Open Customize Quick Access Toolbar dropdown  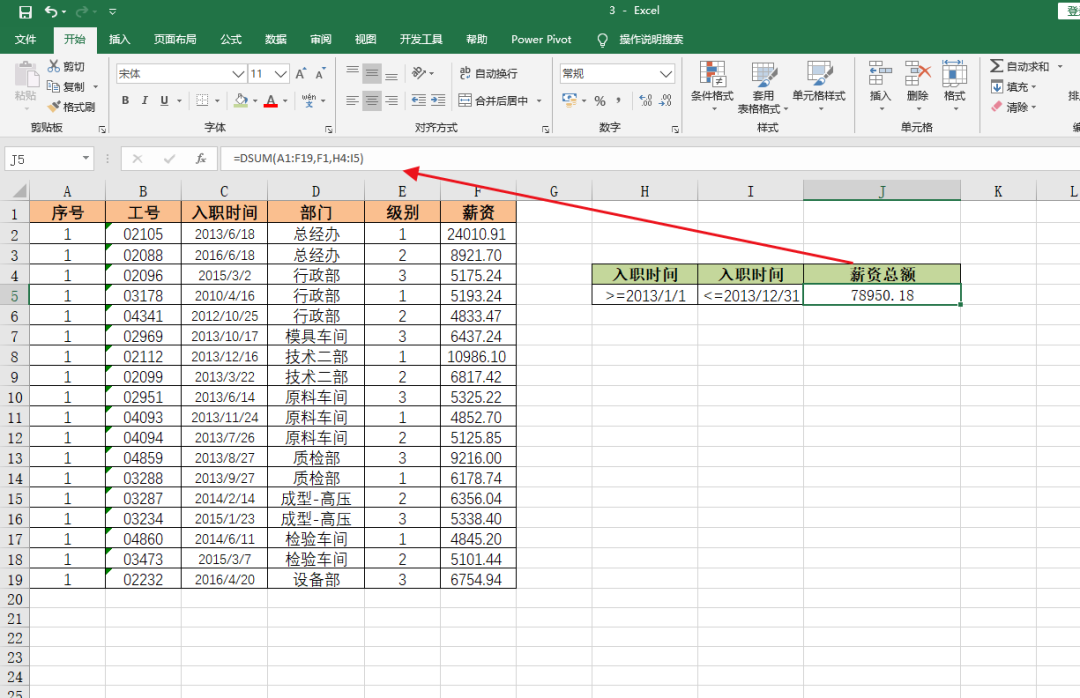[x=112, y=12]
